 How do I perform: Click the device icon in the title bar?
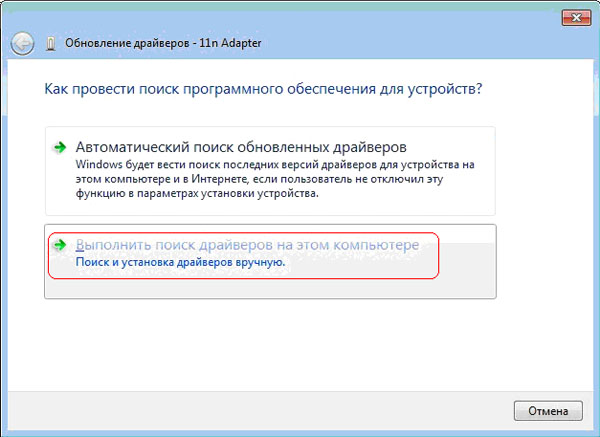[x=51, y=44]
